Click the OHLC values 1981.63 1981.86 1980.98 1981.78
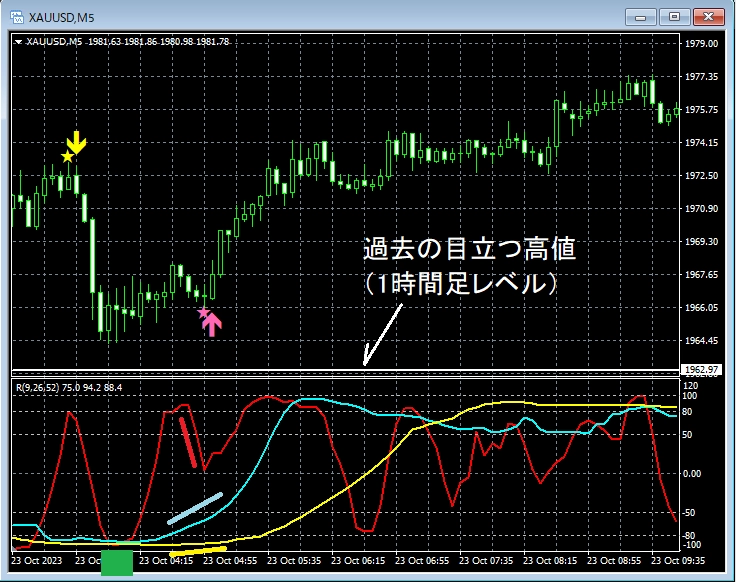The width and height of the screenshot is (737, 582). (x=158, y=42)
